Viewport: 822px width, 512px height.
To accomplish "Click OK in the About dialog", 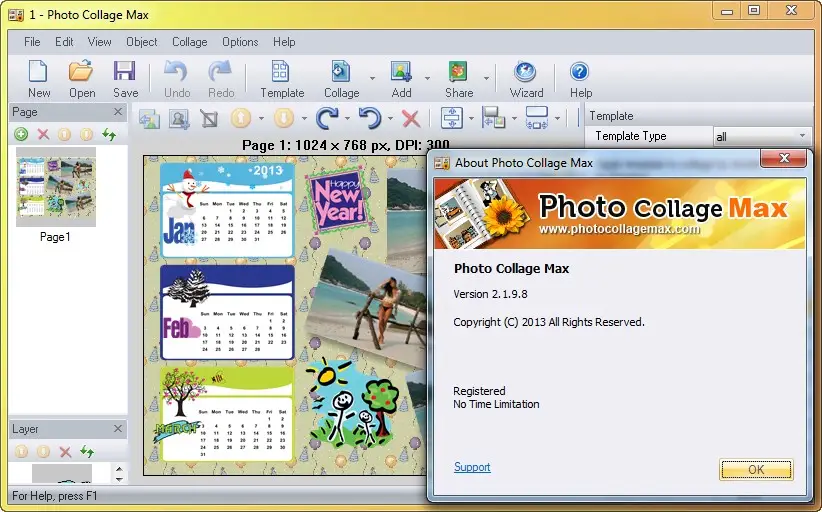I will [x=756, y=470].
